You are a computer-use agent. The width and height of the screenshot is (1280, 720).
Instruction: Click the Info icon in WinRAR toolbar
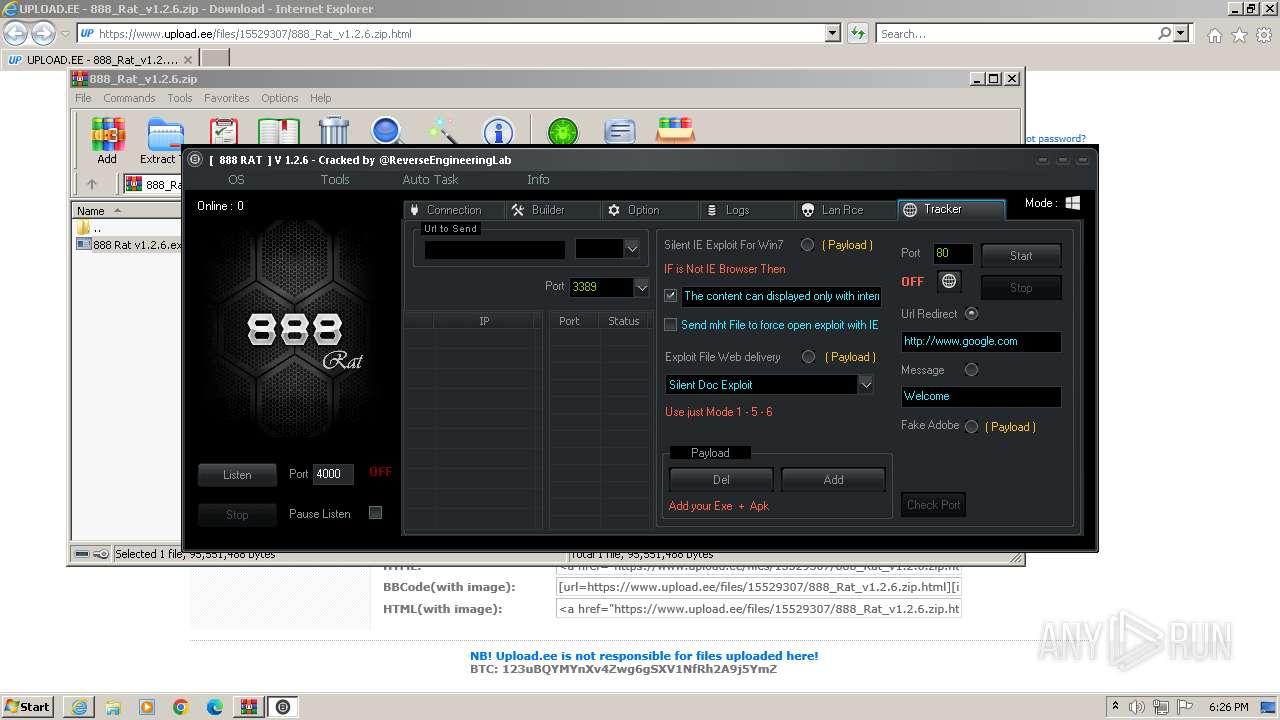[x=498, y=132]
